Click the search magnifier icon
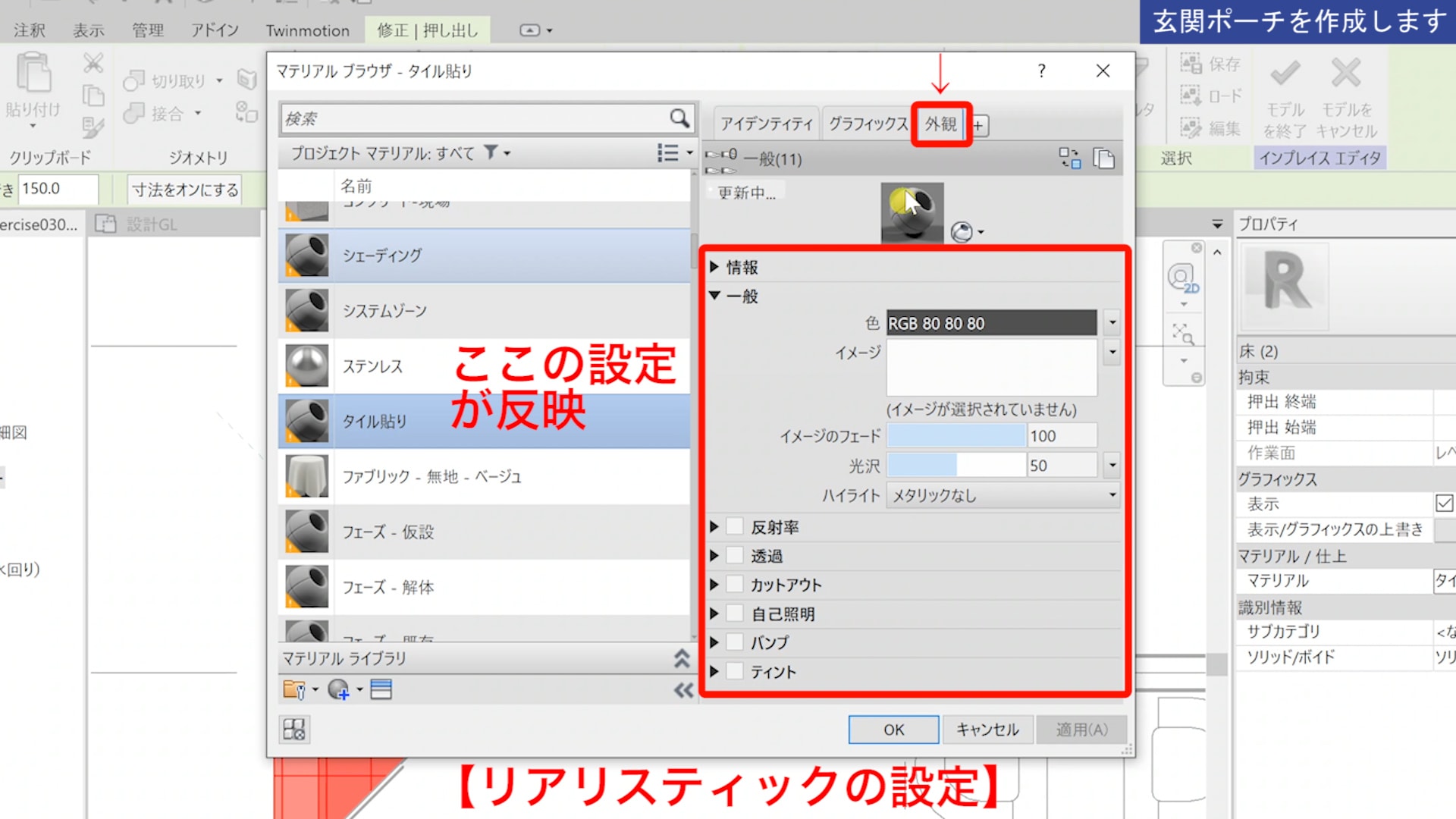This screenshot has height=819, width=1456. coord(679,118)
